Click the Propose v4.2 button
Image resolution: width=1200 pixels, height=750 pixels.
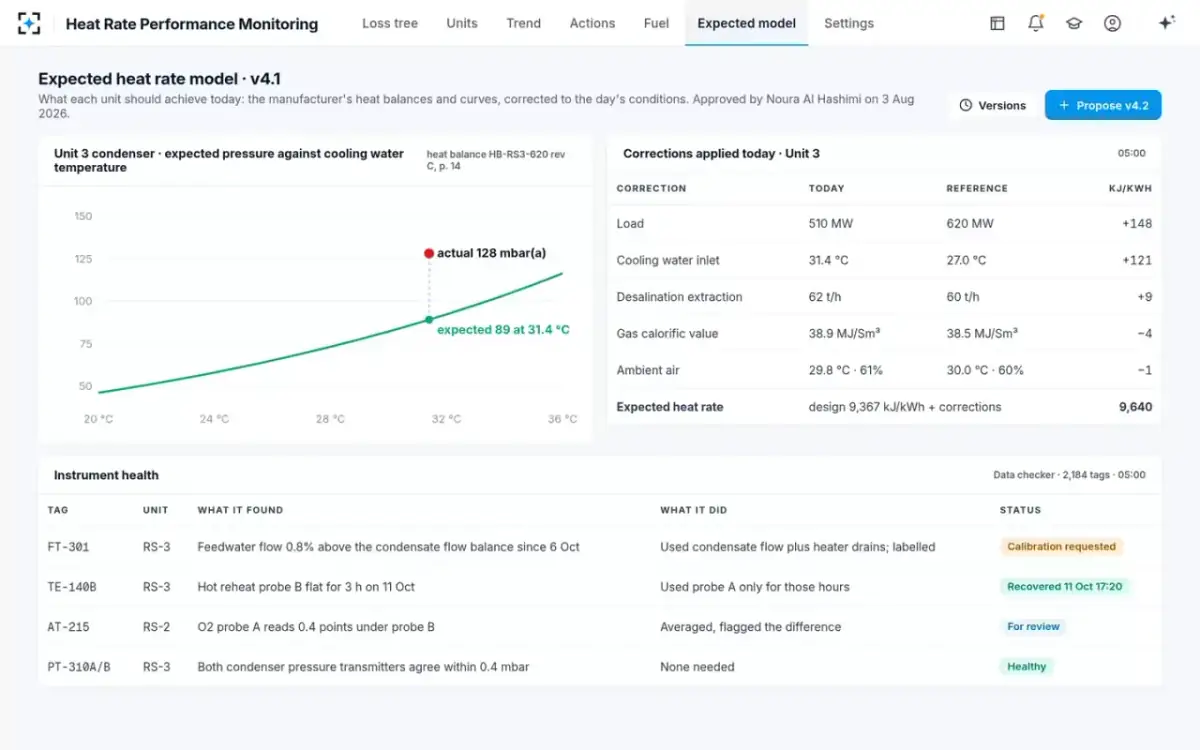(x=1103, y=105)
